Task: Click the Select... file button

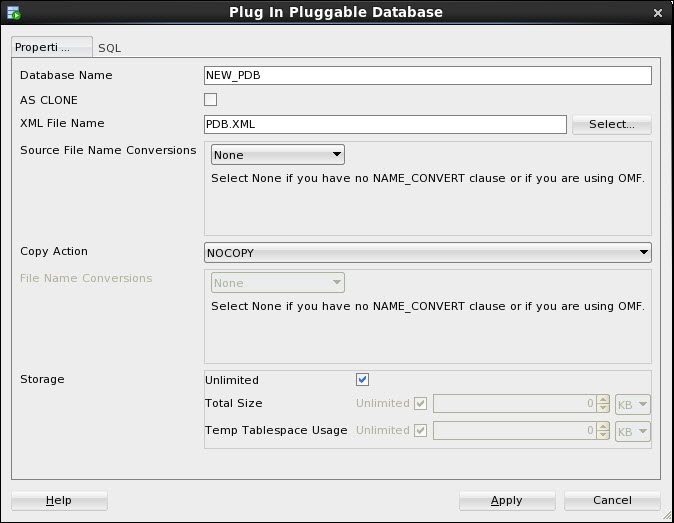Action: (611, 125)
